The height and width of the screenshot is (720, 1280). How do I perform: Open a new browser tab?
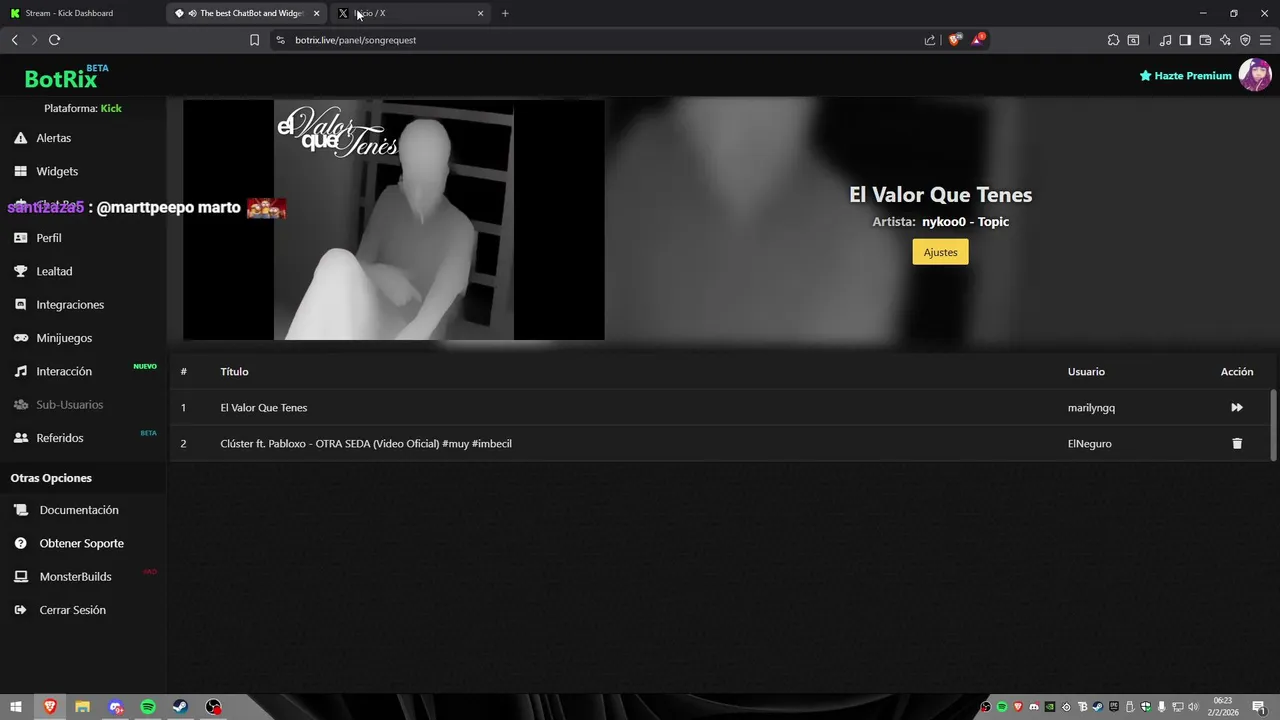505,13
